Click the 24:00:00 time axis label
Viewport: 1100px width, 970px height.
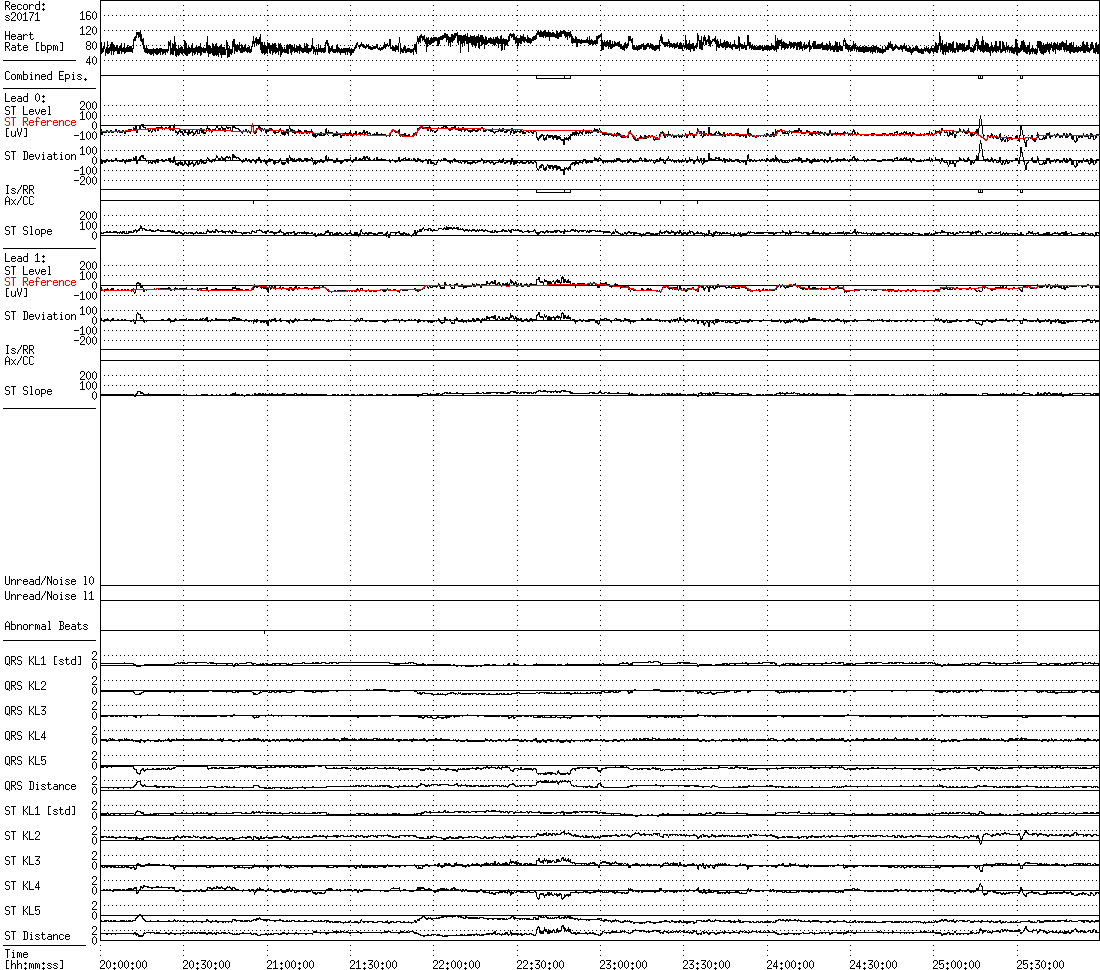click(792, 964)
